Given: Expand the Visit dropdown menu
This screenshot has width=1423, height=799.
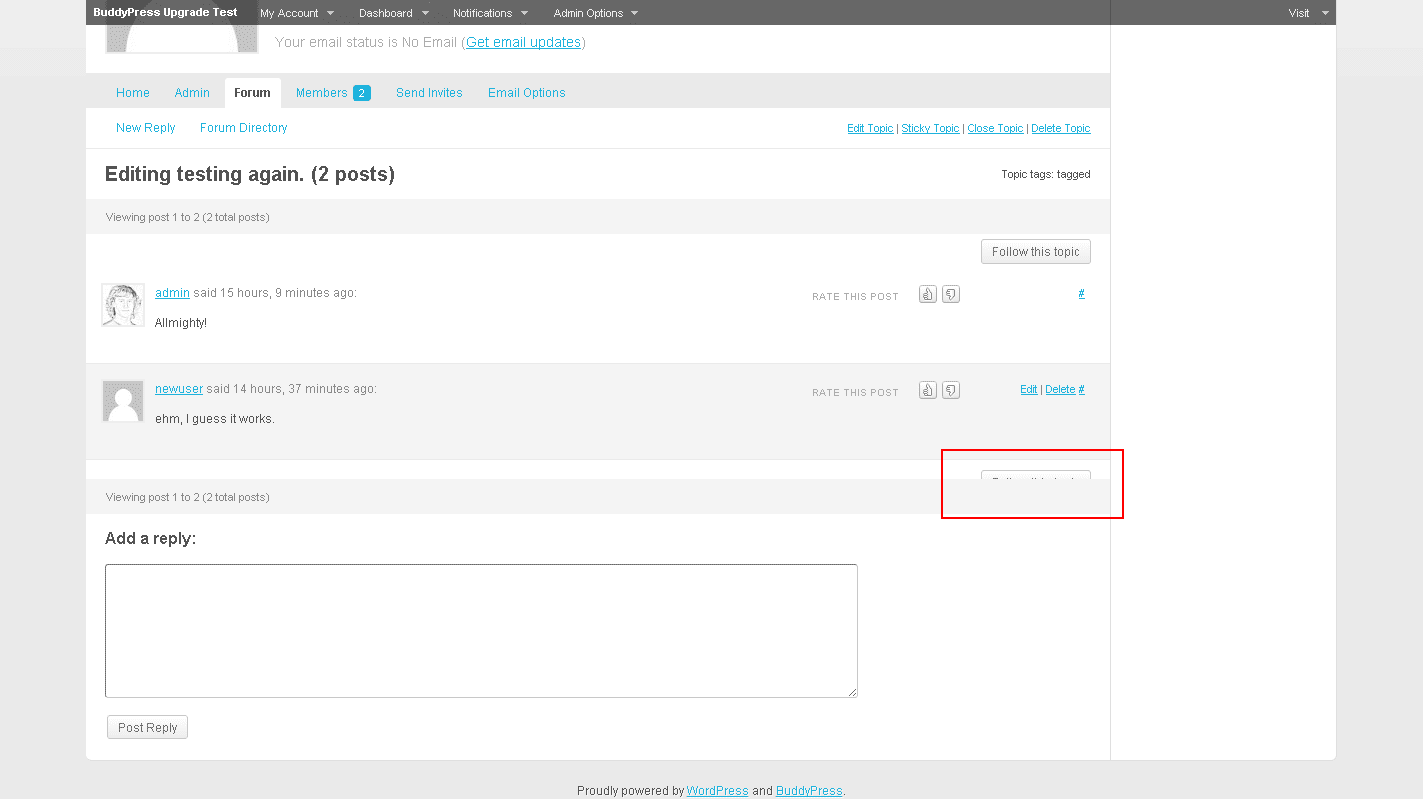Looking at the screenshot, I should pyautogui.click(x=1308, y=13).
